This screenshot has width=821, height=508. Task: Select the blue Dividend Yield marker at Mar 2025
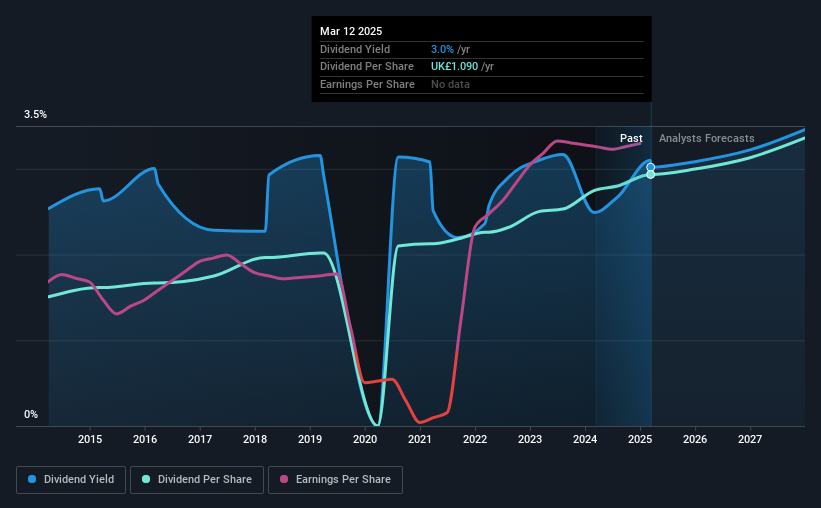point(650,167)
